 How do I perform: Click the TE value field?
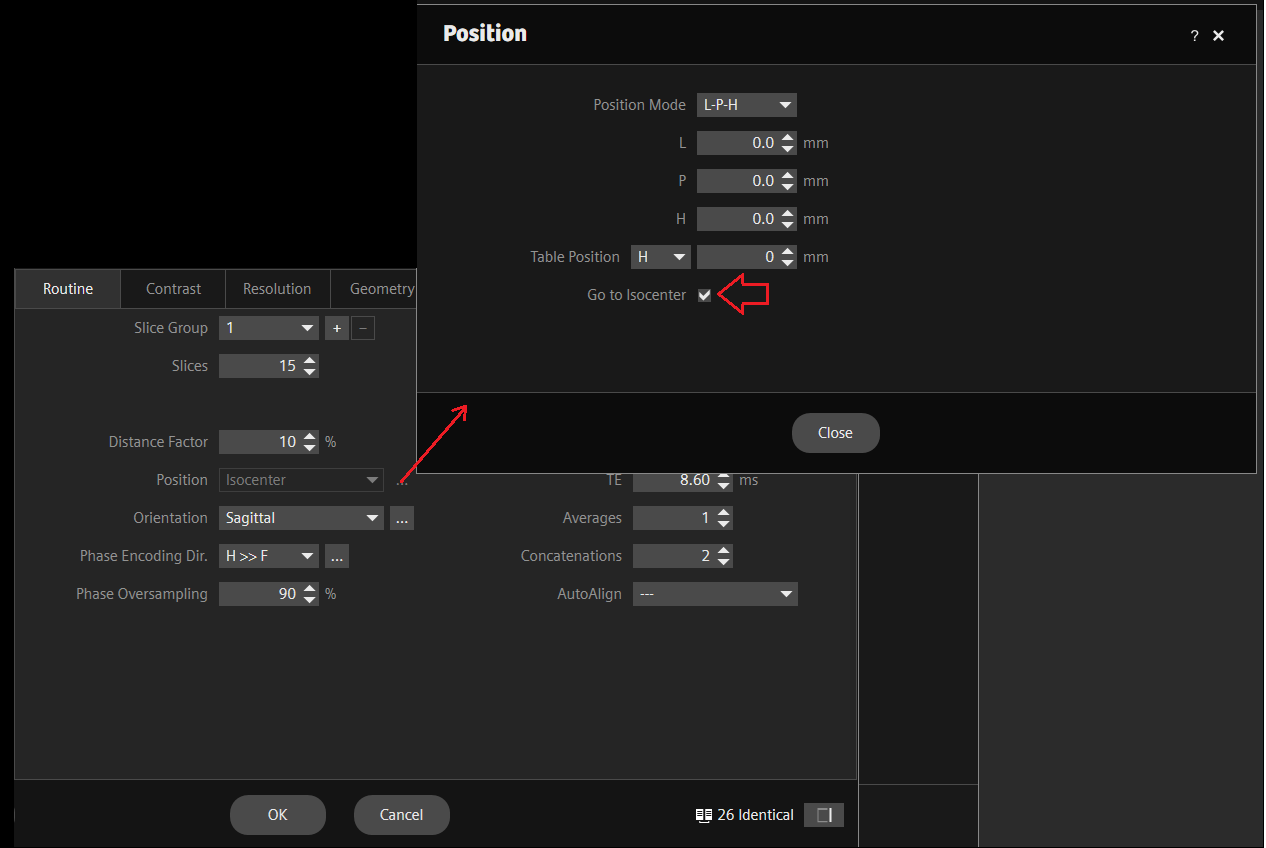pyautogui.click(x=673, y=481)
